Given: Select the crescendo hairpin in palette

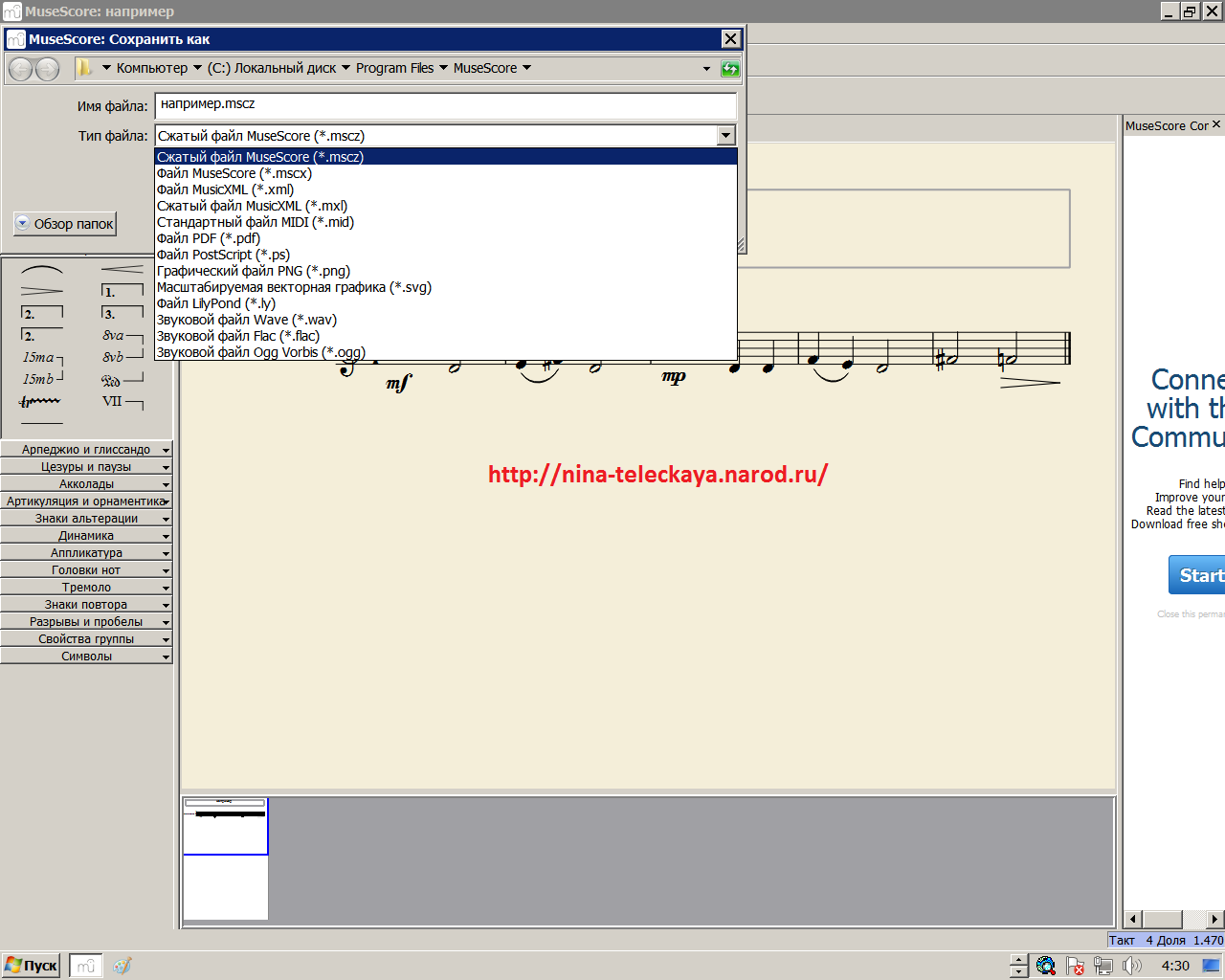Looking at the screenshot, I should tap(122, 270).
